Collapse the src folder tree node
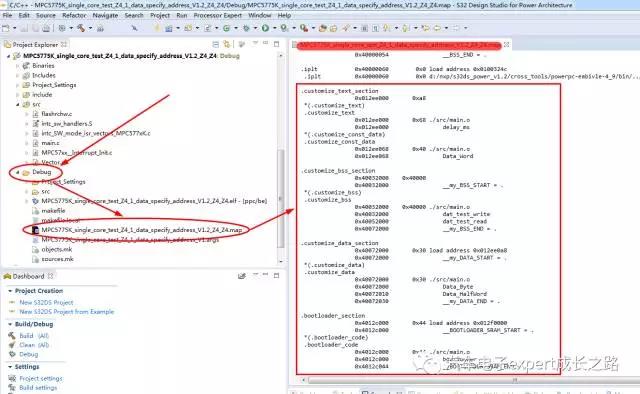The height and width of the screenshot is (394, 640). (x=18, y=105)
